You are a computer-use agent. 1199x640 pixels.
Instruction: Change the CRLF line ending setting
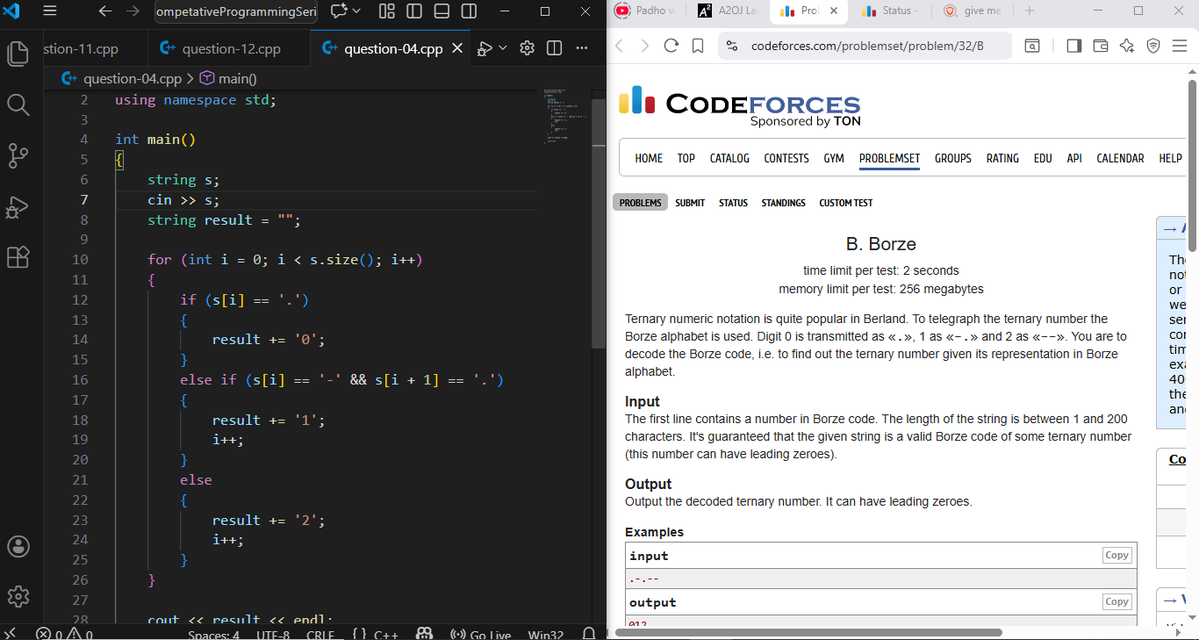click(x=320, y=634)
